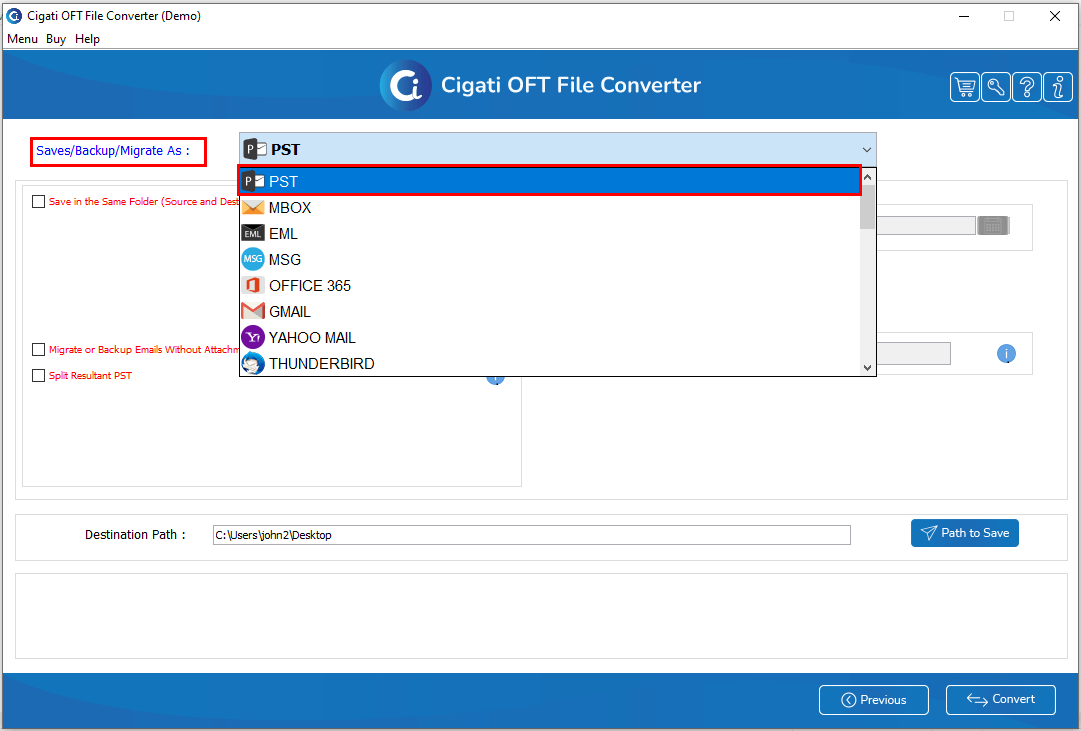Select OFFICE 365 as target

pyautogui.click(x=549, y=286)
